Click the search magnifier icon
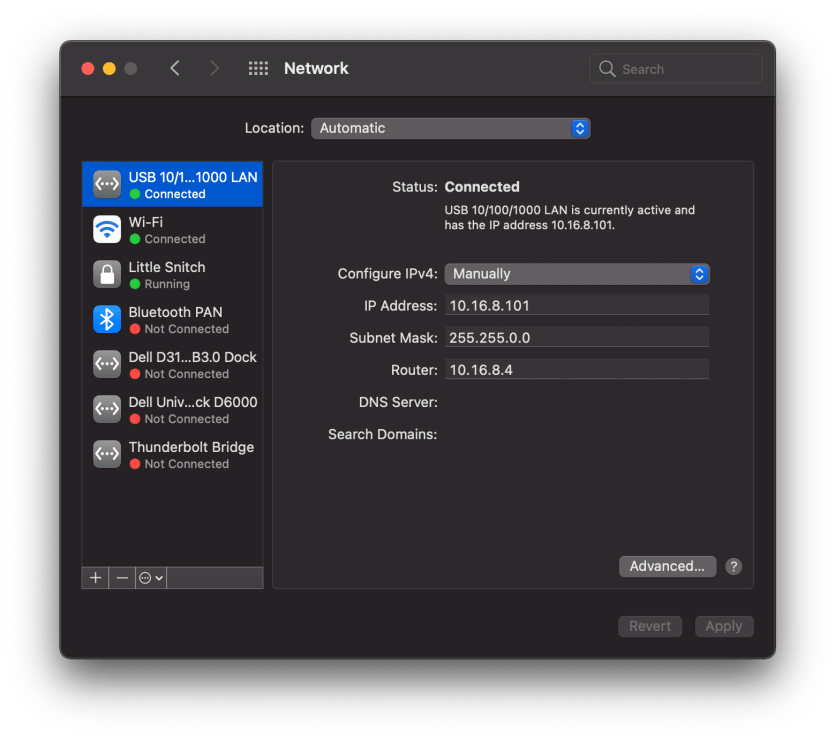Screen dimensions: 835x738 click(607, 69)
